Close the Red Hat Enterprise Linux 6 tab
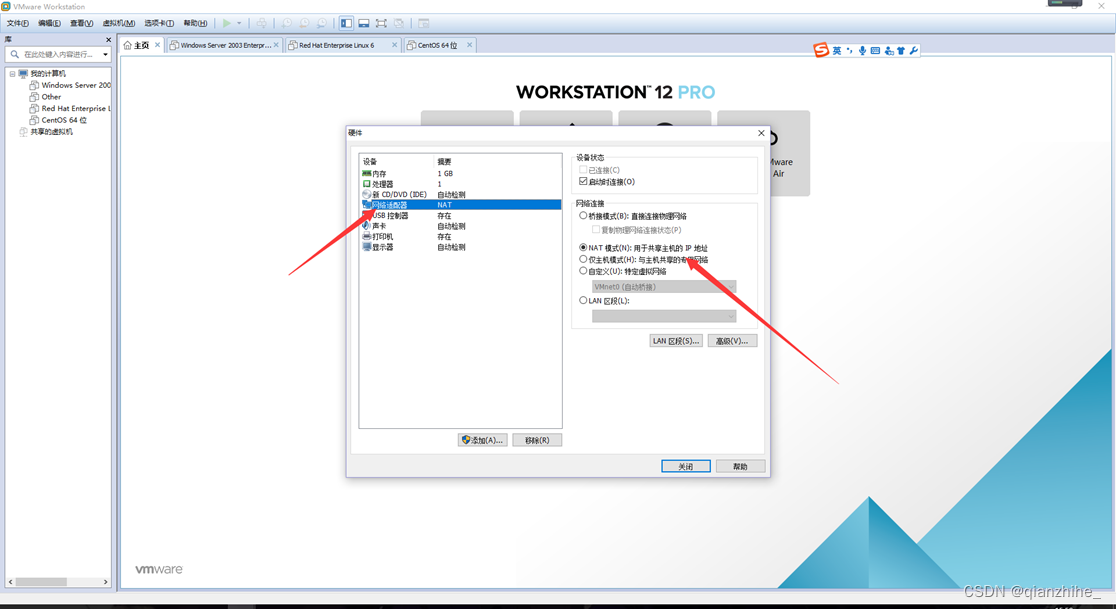This screenshot has width=1116, height=609. pos(395,45)
